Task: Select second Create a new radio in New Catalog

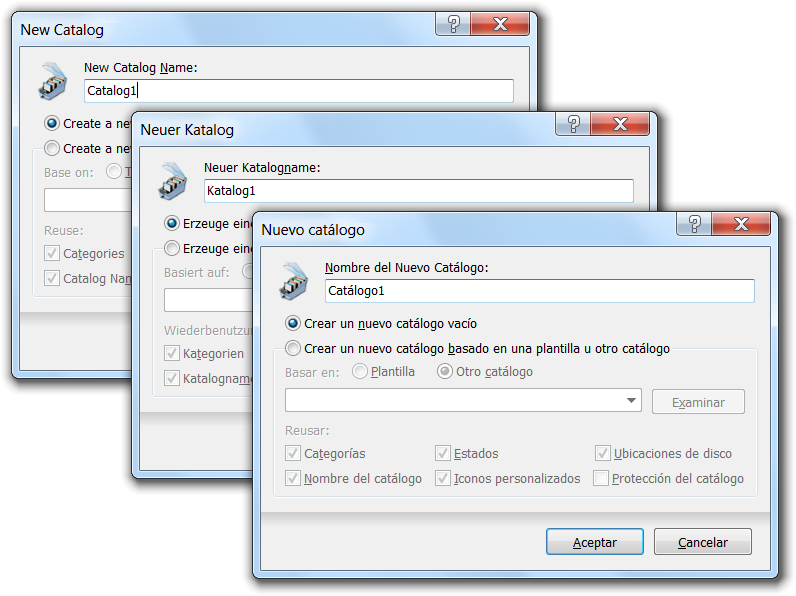Action: pyautogui.click(x=52, y=148)
